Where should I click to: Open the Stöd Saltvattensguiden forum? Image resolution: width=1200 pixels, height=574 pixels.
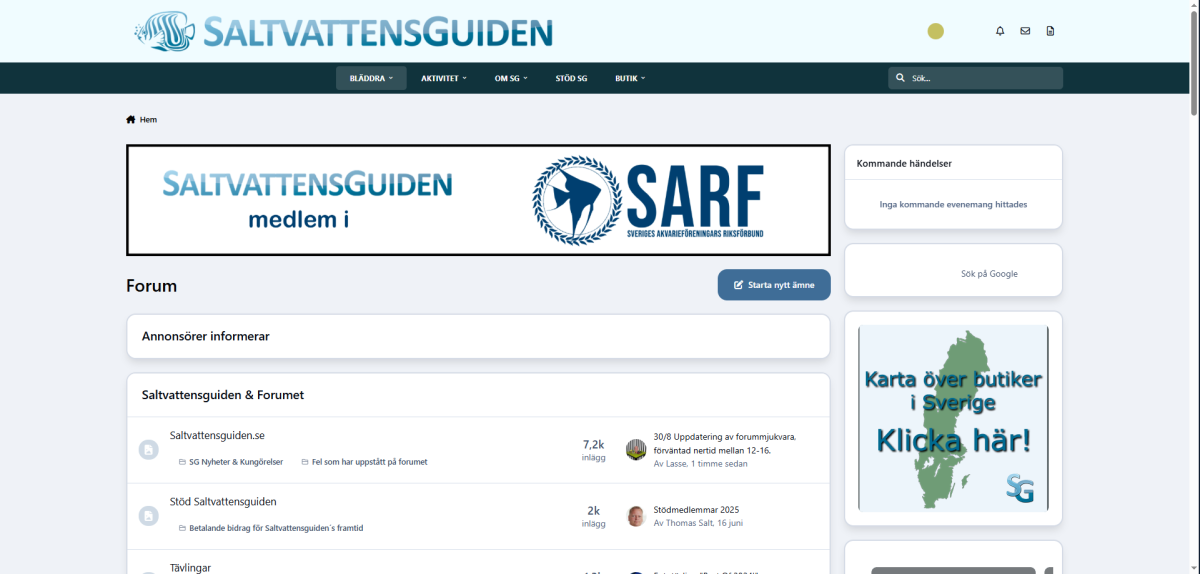pos(223,502)
